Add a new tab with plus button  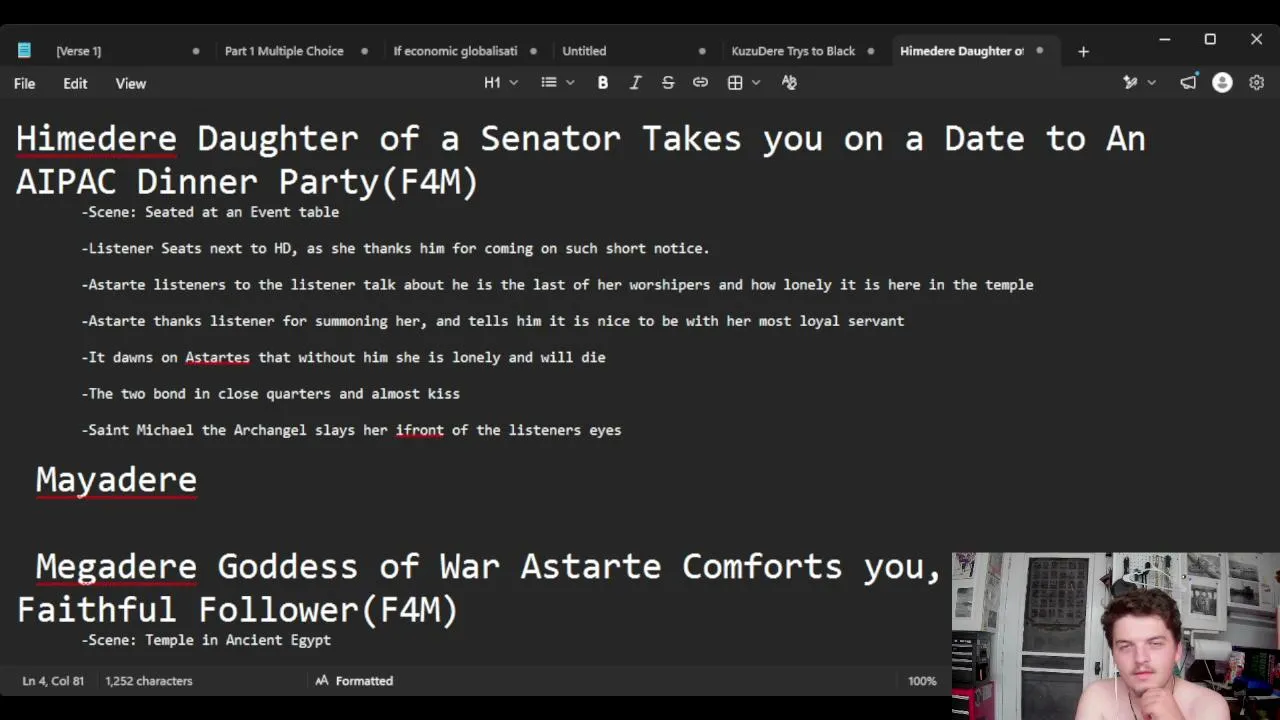point(1083,51)
